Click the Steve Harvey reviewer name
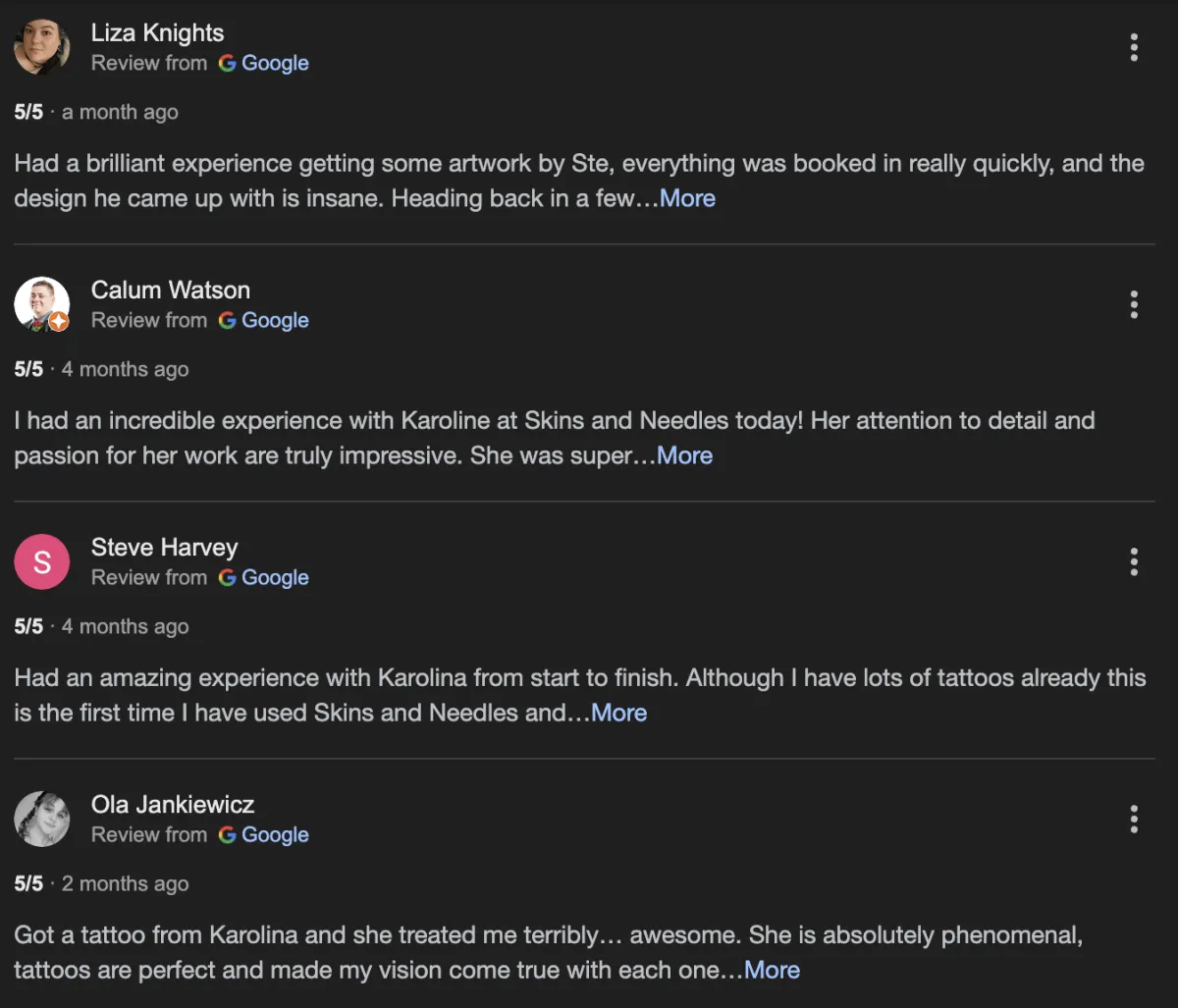The height and width of the screenshot is (1008, 1178). pyautogui.click(x=164, y=547)
